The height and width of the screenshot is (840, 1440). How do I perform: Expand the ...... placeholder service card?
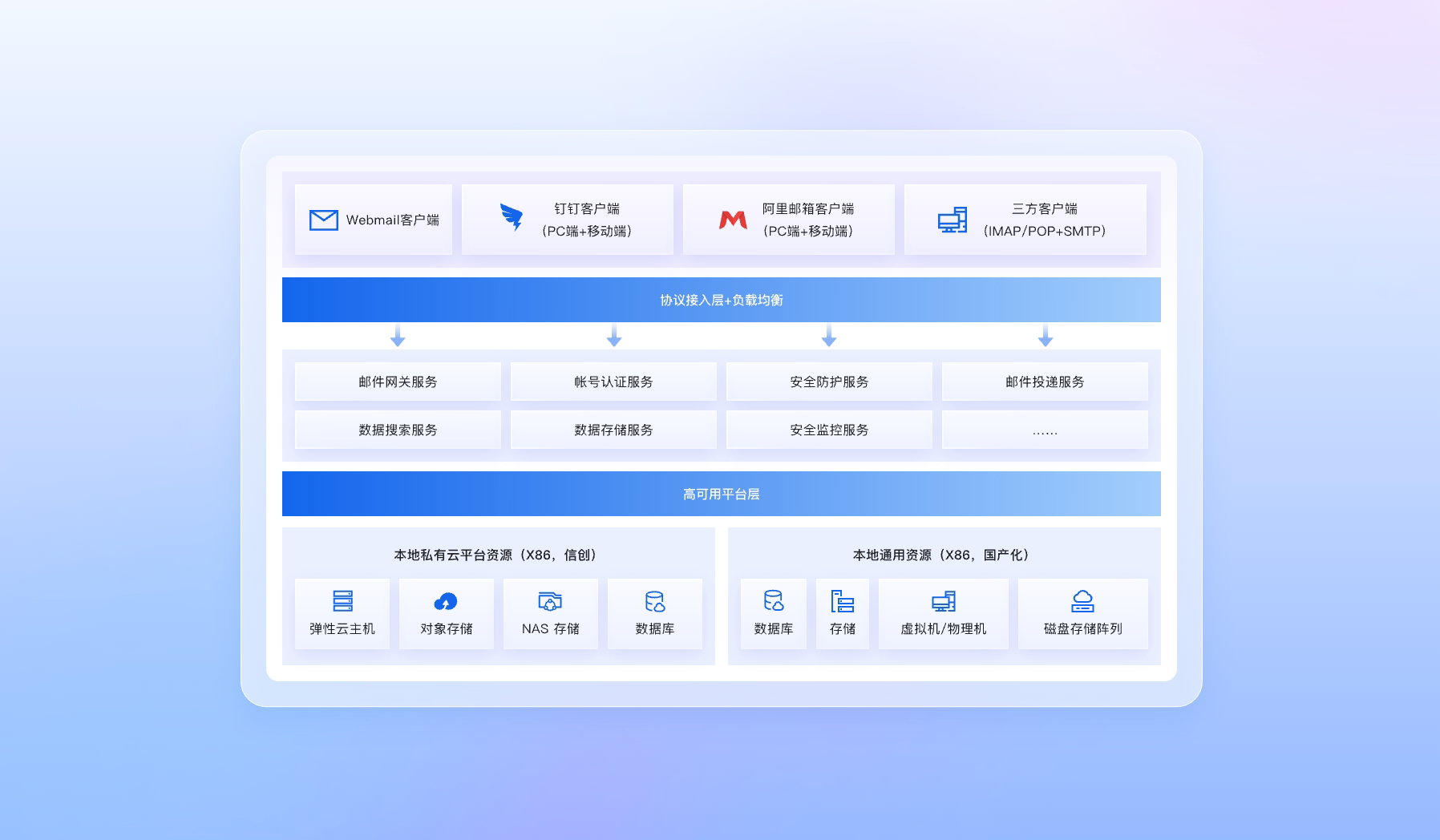coord(1045,430)
